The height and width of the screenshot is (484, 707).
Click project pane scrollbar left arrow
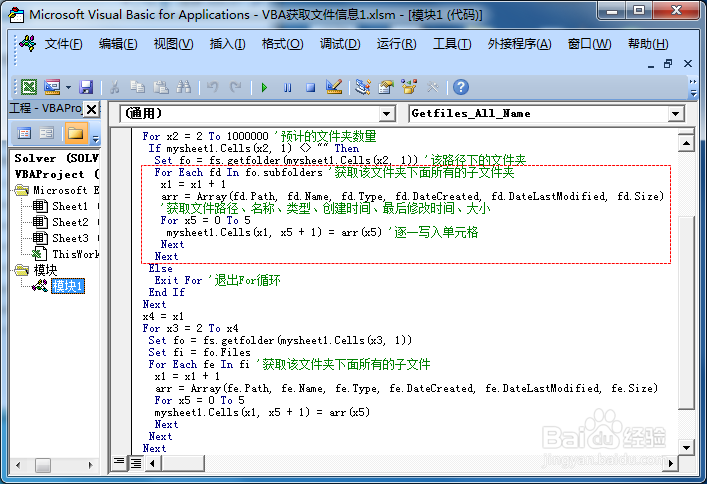(18, 465)
